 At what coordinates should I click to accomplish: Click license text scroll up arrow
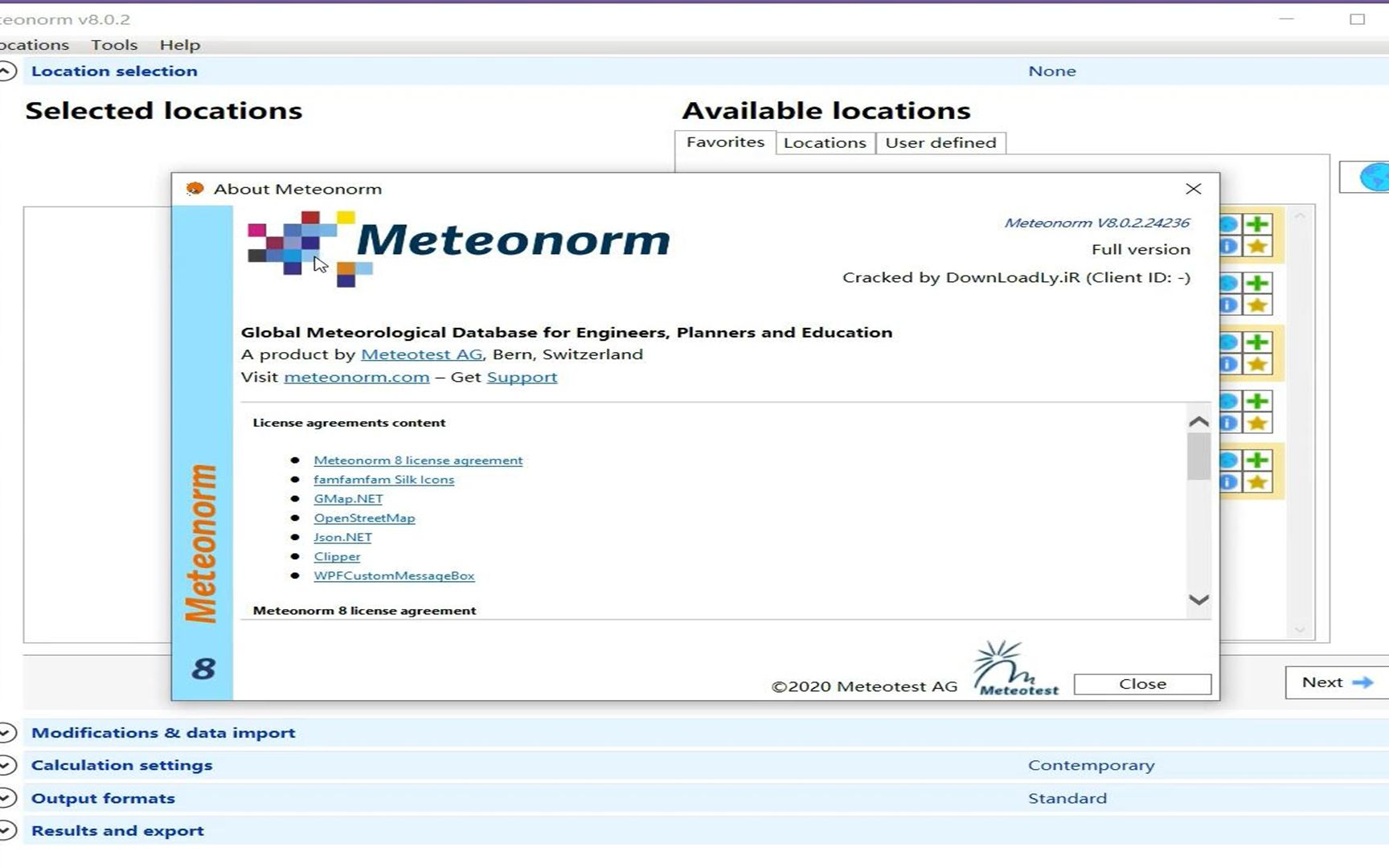[x=1198, y=422]
